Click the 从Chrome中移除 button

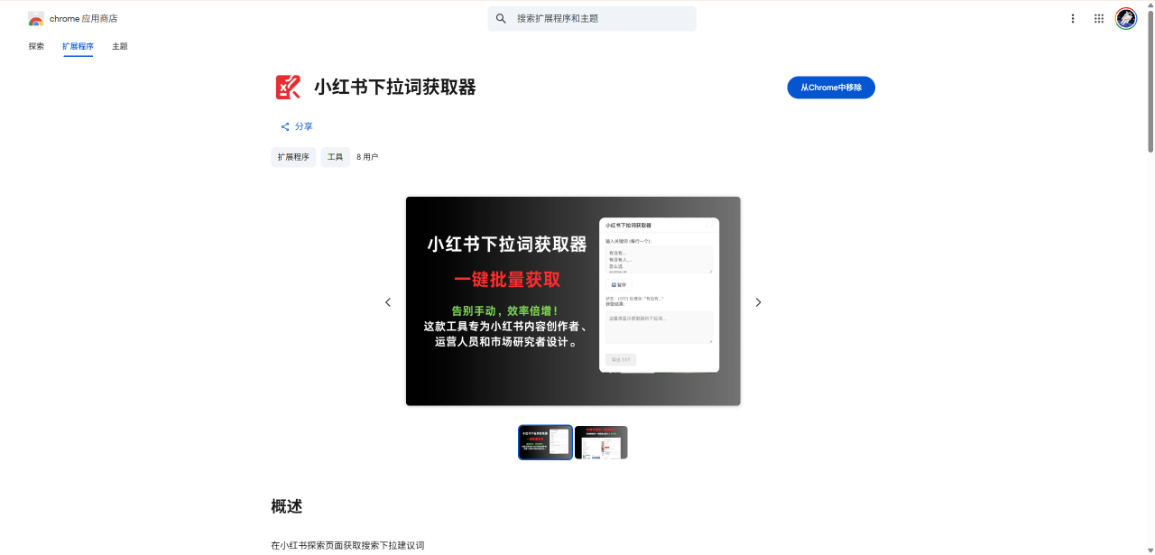(x=831, y=87)
